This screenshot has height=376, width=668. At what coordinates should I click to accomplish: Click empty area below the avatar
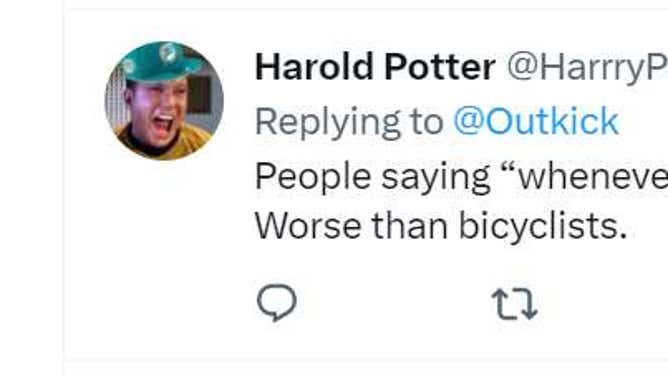(x=164, y=255)
